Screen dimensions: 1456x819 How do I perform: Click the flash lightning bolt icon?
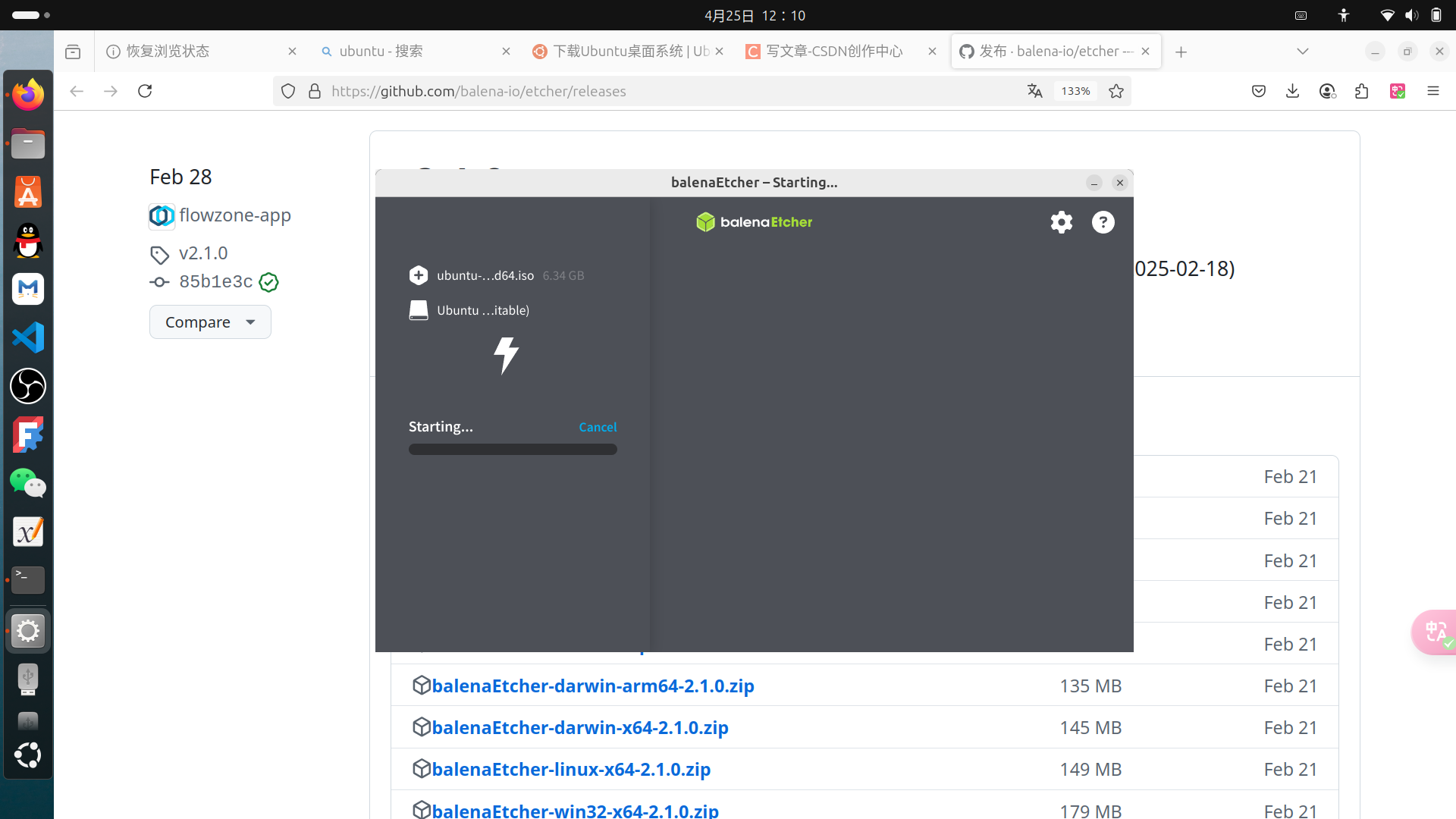tap(506, 355)
